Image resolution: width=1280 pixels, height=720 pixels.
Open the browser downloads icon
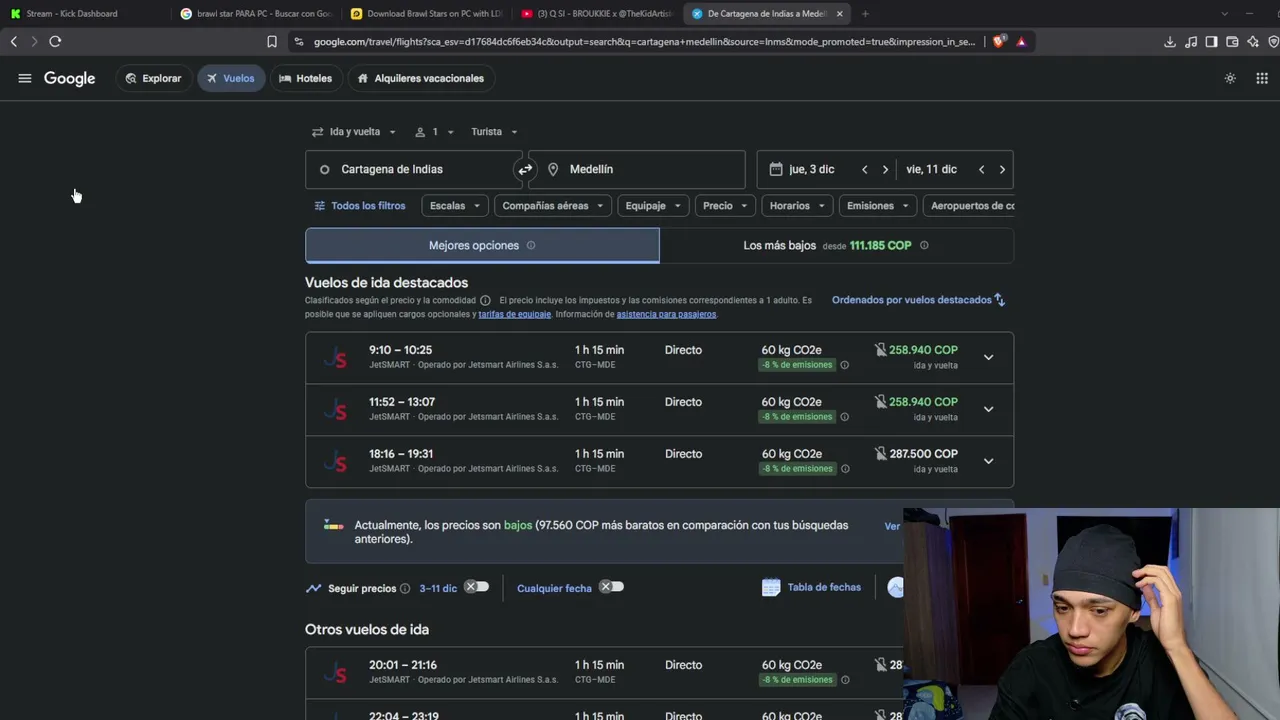click(x=1170, y=41)
